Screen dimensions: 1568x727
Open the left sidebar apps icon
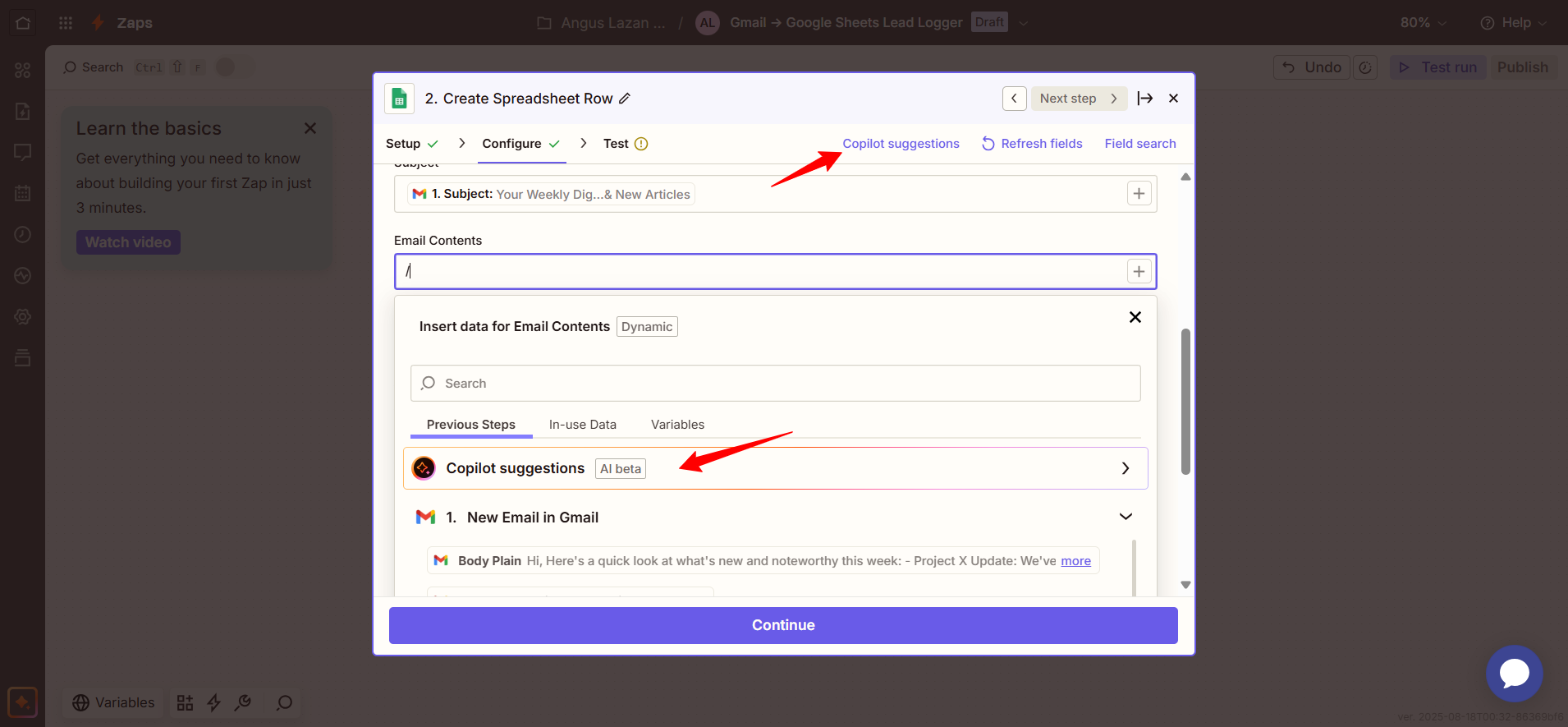click(23, 71)
